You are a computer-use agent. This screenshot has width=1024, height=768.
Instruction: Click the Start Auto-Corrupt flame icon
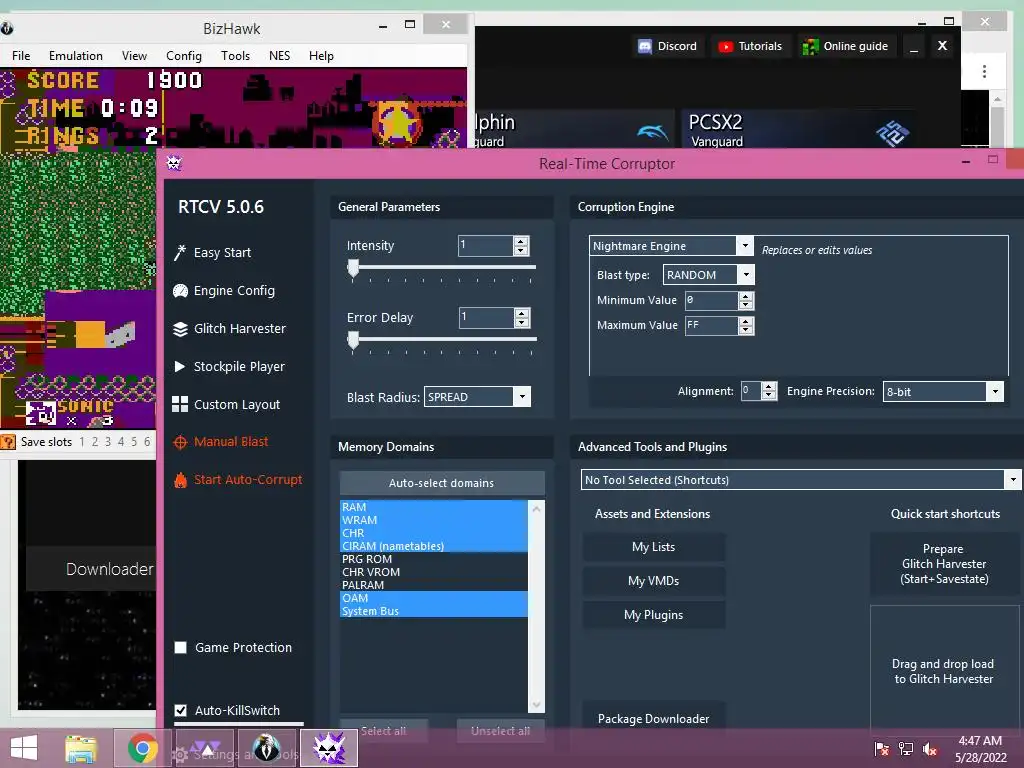180,480
